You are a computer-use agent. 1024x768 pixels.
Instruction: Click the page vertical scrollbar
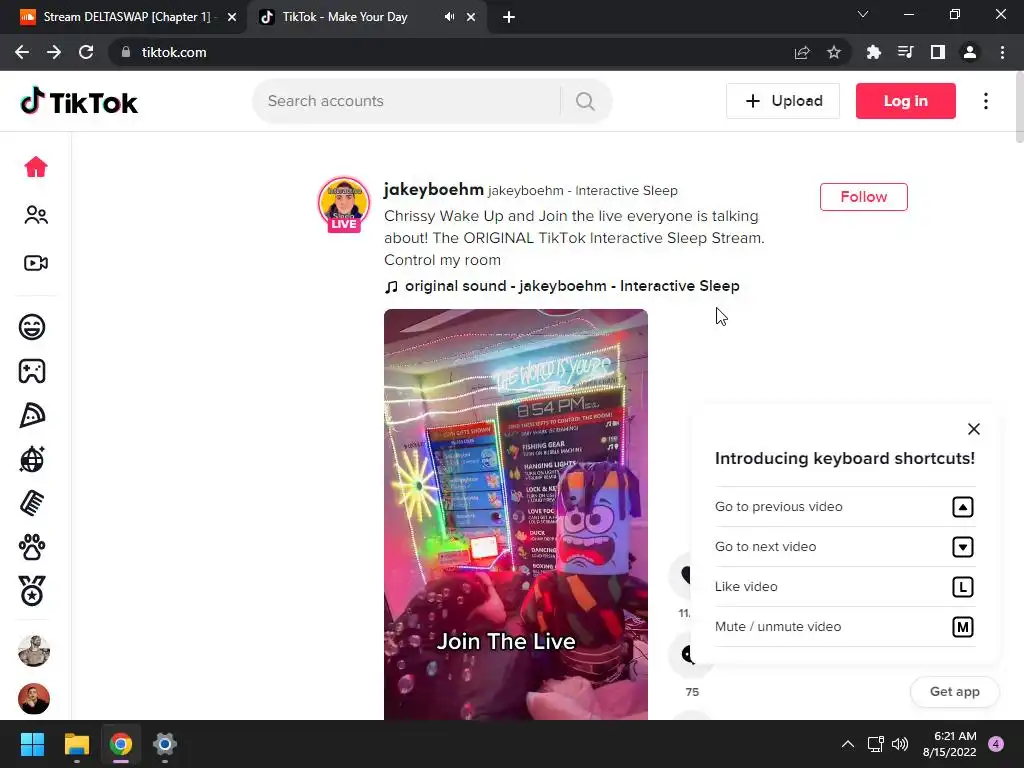pos(1019,108)
